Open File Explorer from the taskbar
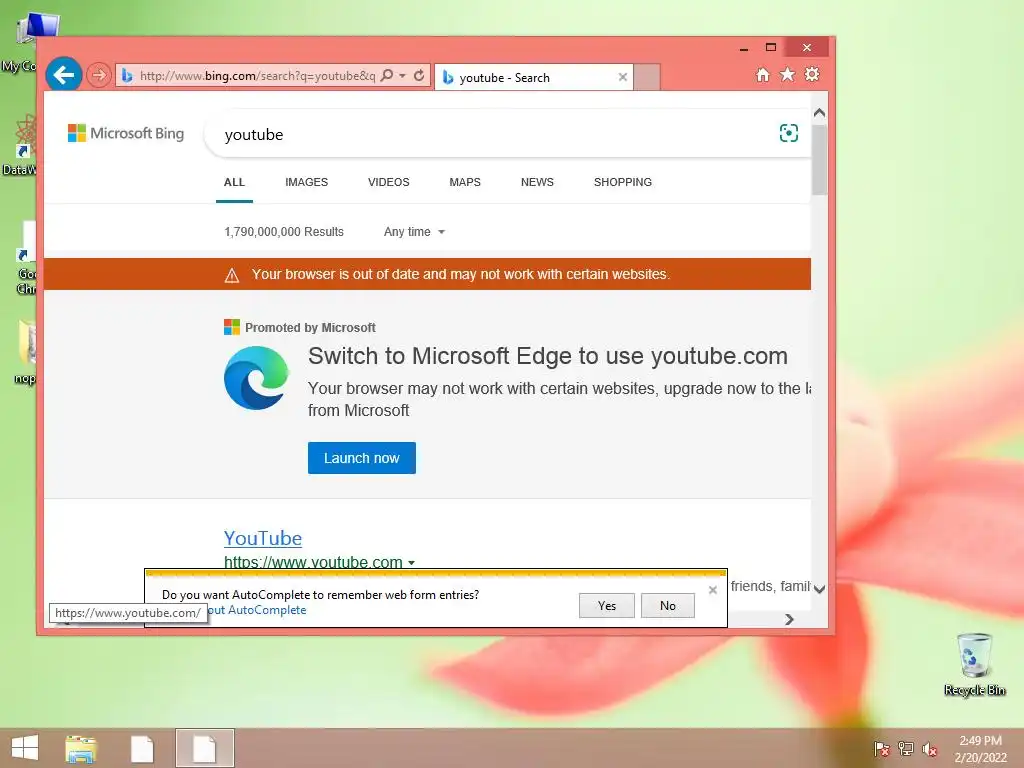The height and width of the screenshot is (768, 1024). (x=81, y=748)
